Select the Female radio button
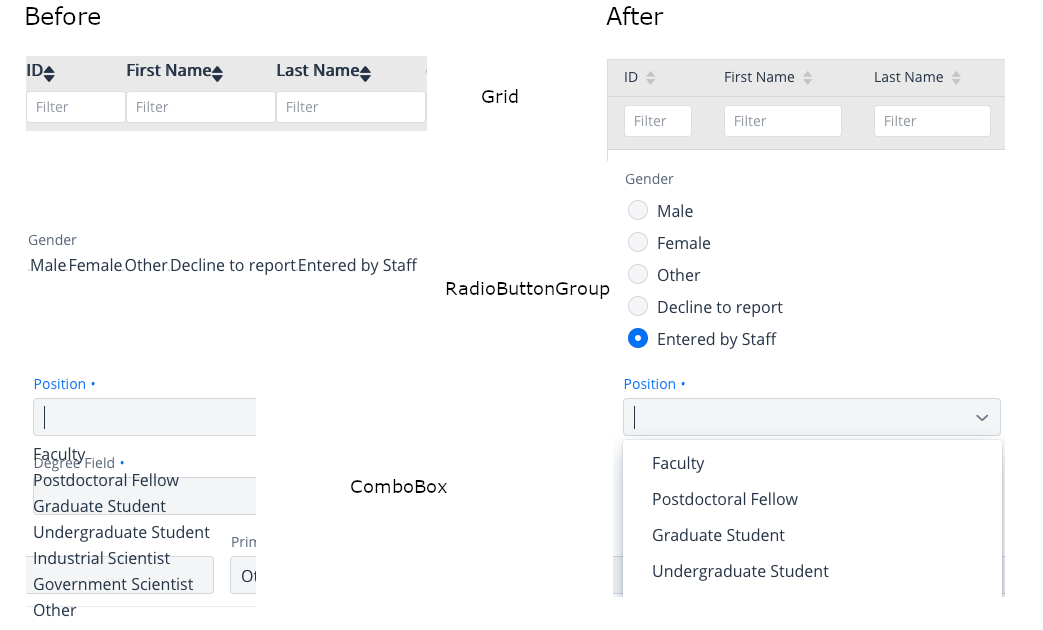Image resolution: width=1043 pixels, height=630 pixels. pyautogui.click(x=638, y=243)
